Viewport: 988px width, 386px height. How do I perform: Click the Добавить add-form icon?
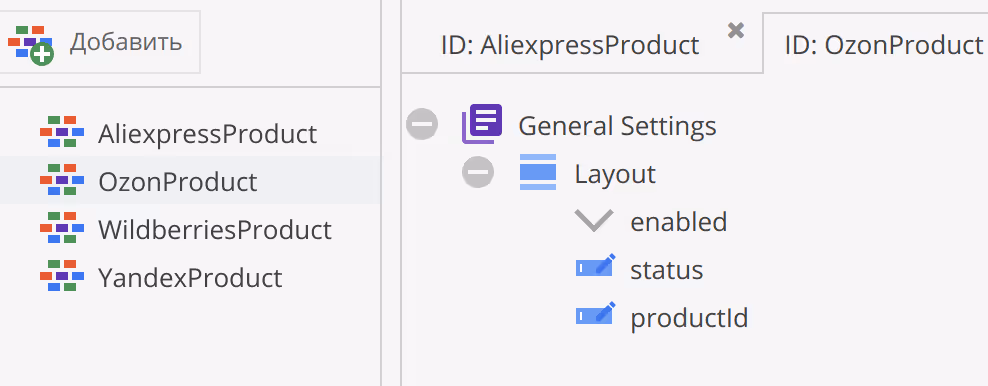pyautogui.click(x=31, y=45)
